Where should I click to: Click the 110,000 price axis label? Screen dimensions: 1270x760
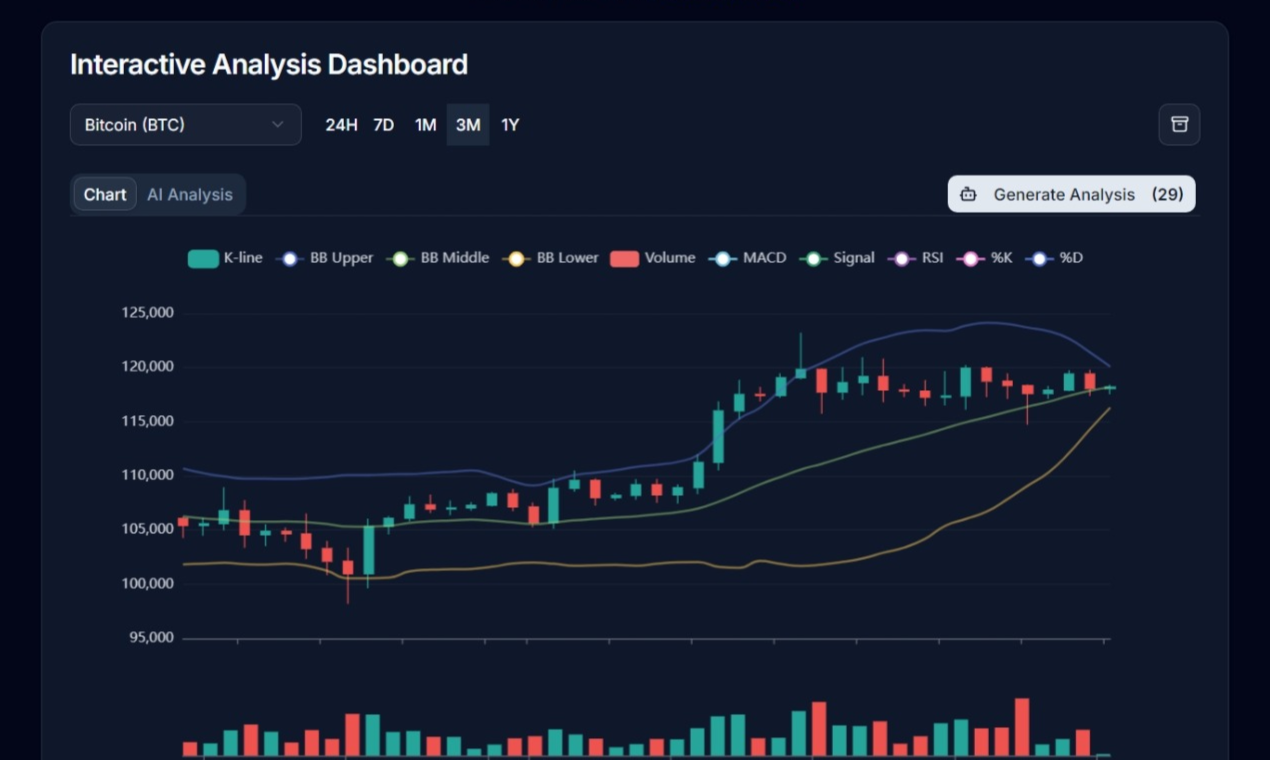pyautogui.click(x=148, y=475)
